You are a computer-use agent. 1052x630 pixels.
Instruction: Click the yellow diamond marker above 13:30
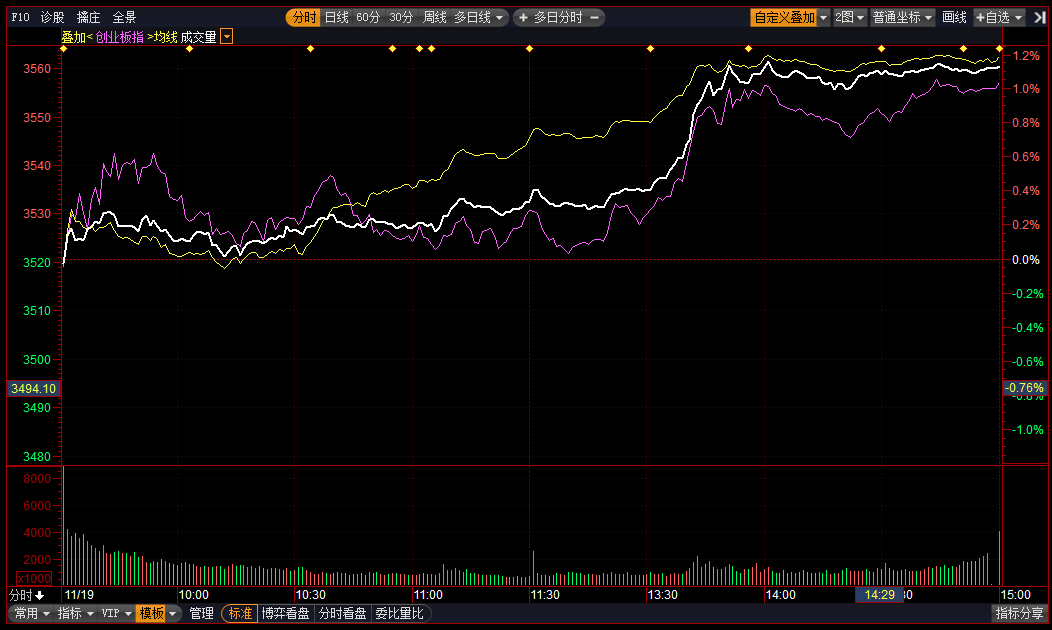pos(650,49)
